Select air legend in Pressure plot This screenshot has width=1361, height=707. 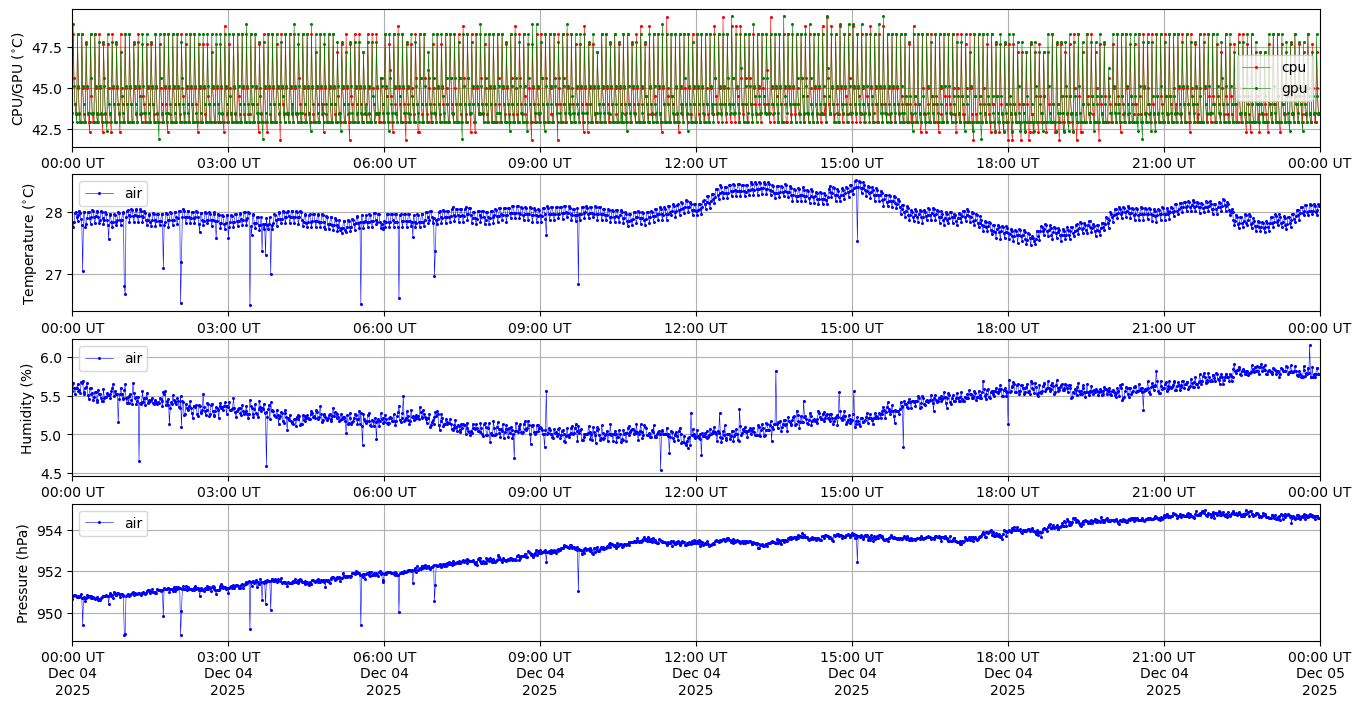click(x=132, y=523)
